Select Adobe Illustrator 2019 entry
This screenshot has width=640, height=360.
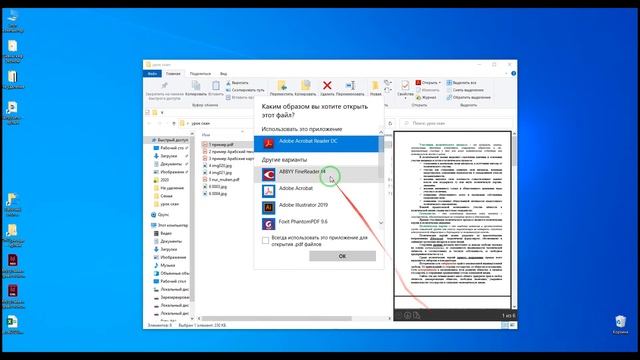point(316,207)
